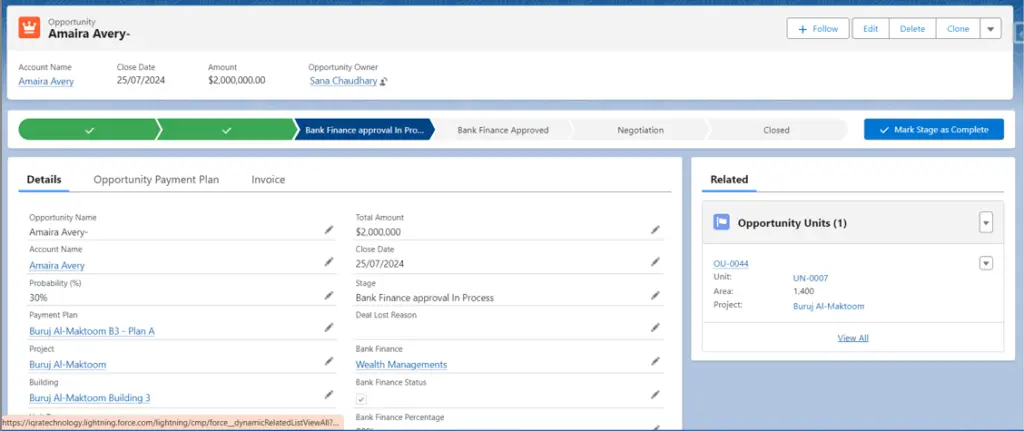
Task: Open the Wealth Managements bank finance link
Action: tap(401, 365)
